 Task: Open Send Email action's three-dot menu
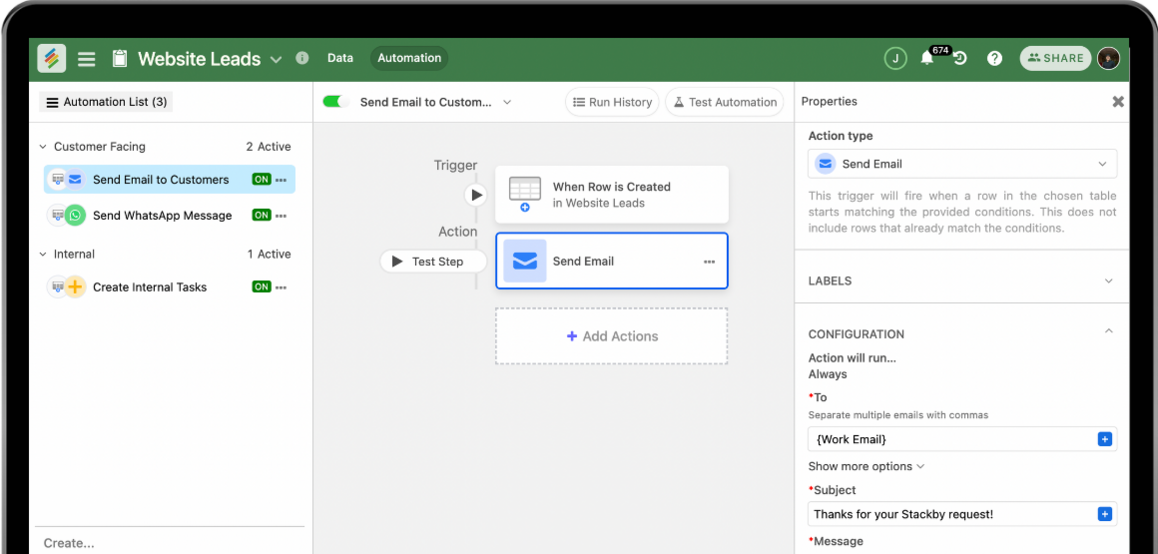(709, 262)
